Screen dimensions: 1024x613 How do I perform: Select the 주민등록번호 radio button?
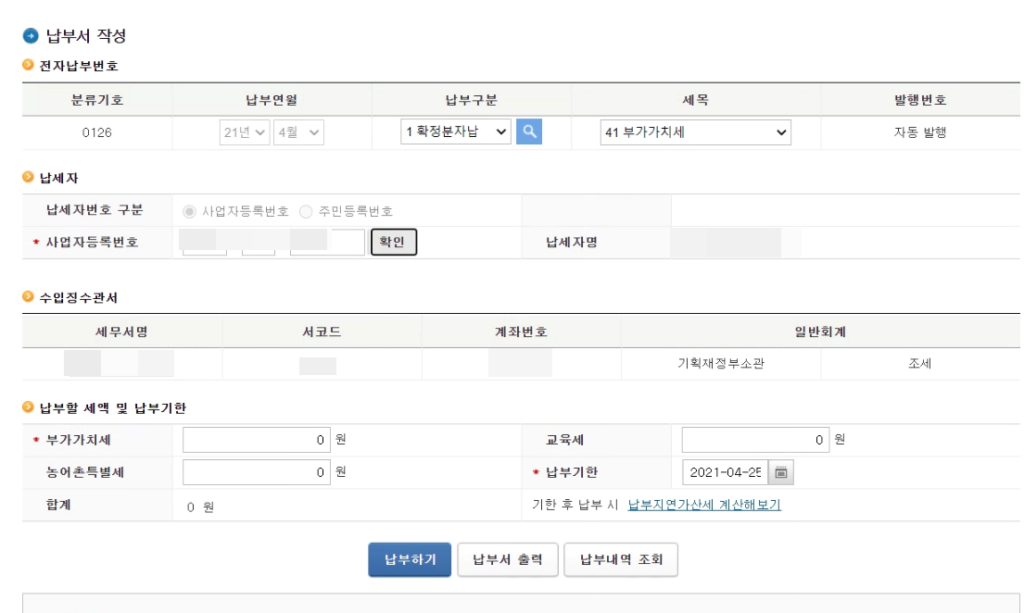point(306,212)
